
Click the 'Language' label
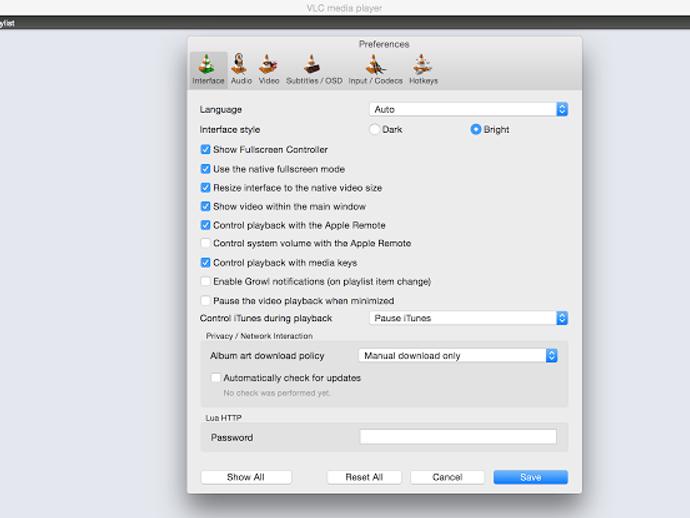[220, 110]
